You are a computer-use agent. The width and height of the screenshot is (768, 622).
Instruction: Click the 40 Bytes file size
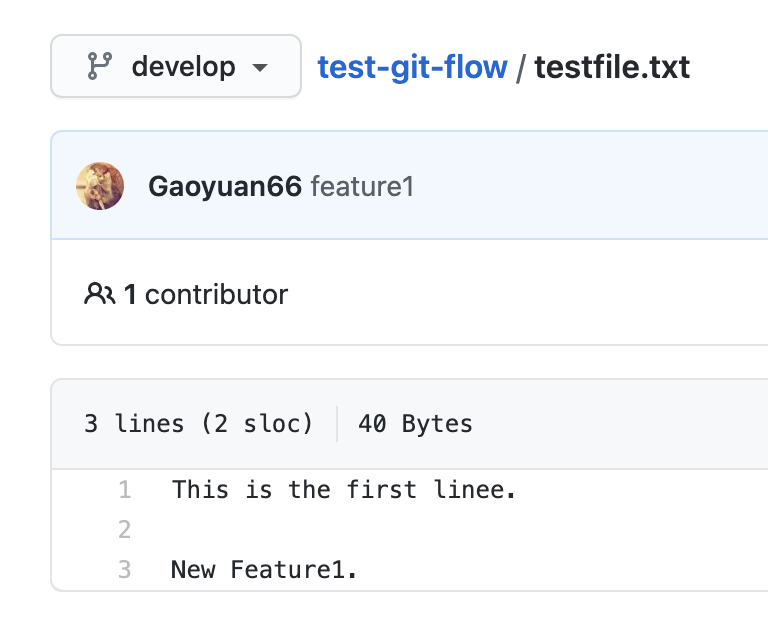point(415,424)
